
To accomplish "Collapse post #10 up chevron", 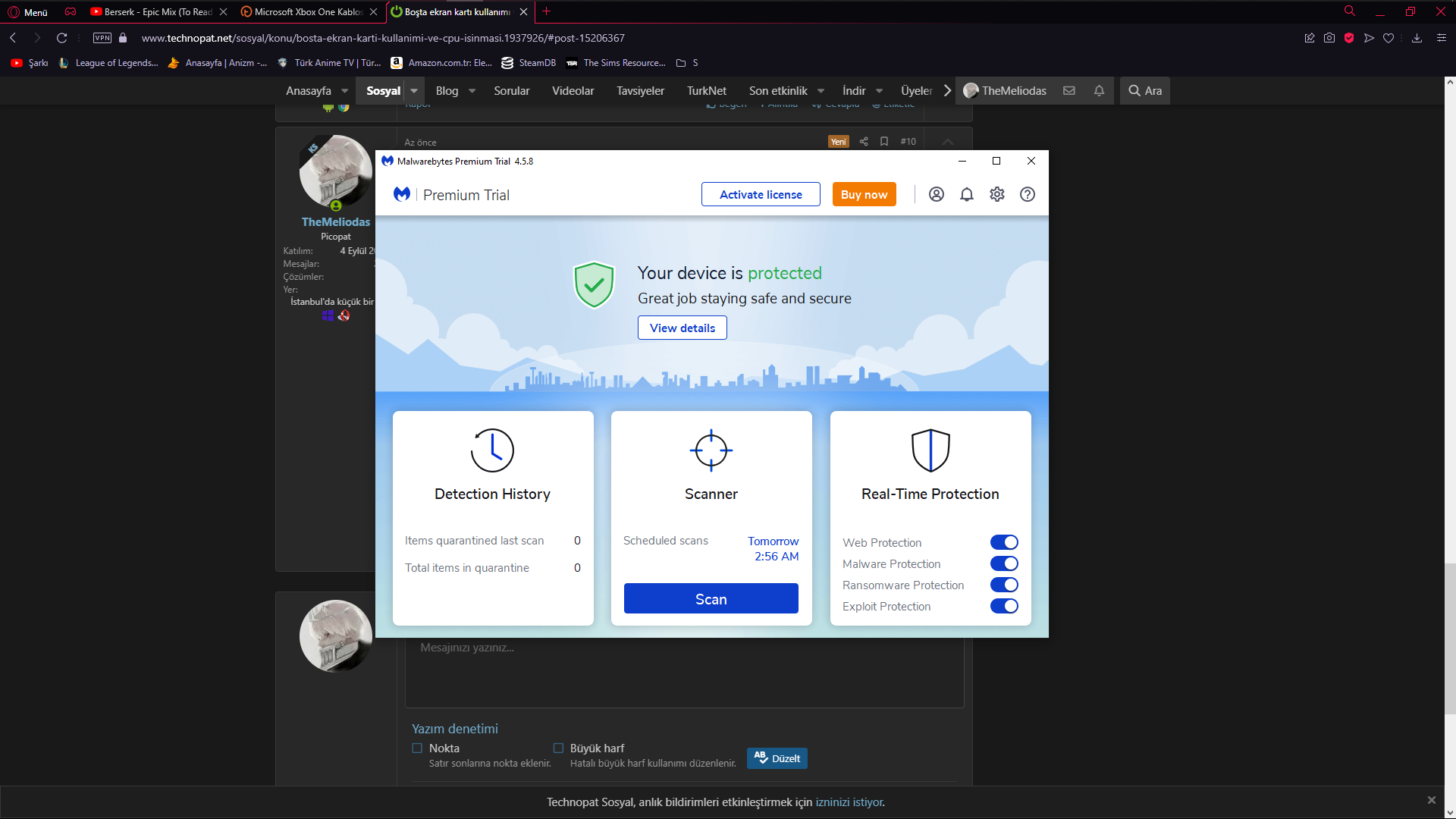I will tap(948, 142).
